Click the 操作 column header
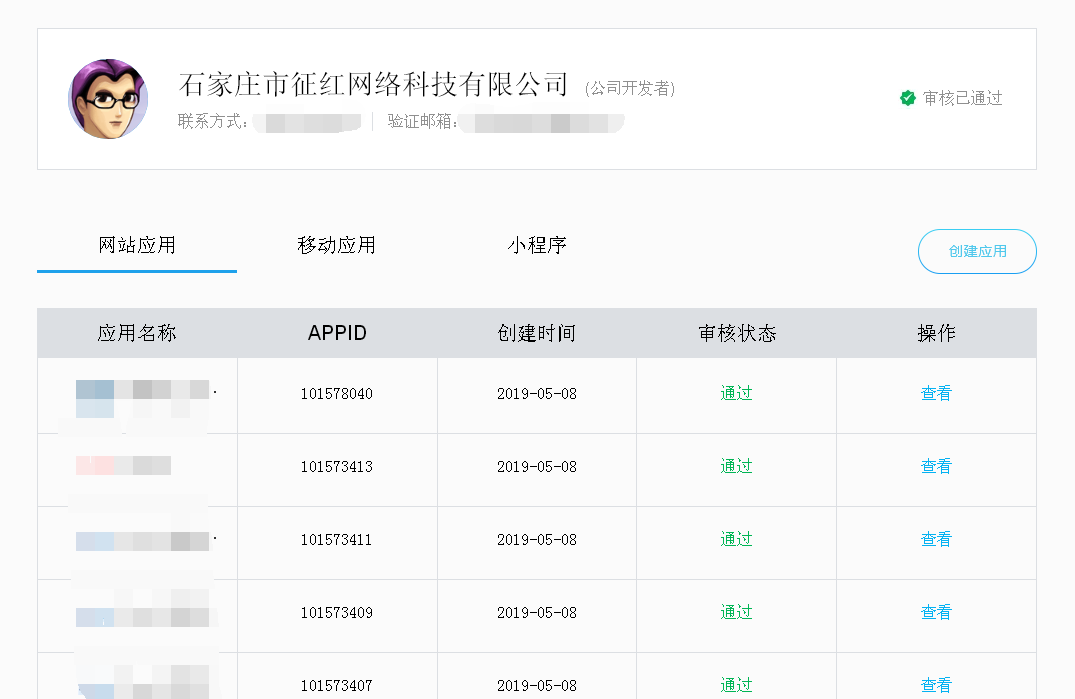This screenshot has height=699, width=1075. click(937, 333)
